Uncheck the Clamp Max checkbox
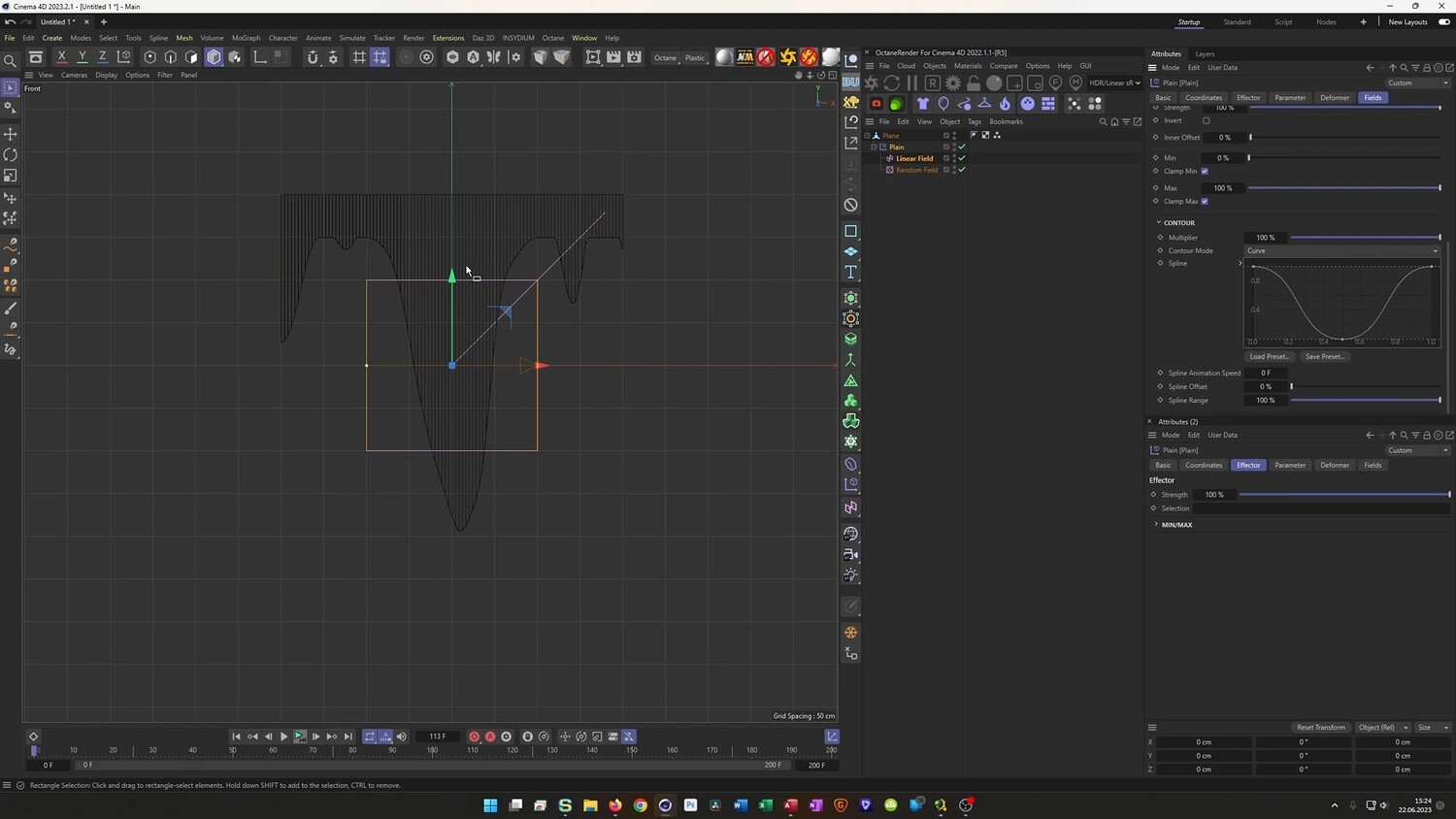The width and height of the screenshot is (1456, 819). (x=1205, y=202)
